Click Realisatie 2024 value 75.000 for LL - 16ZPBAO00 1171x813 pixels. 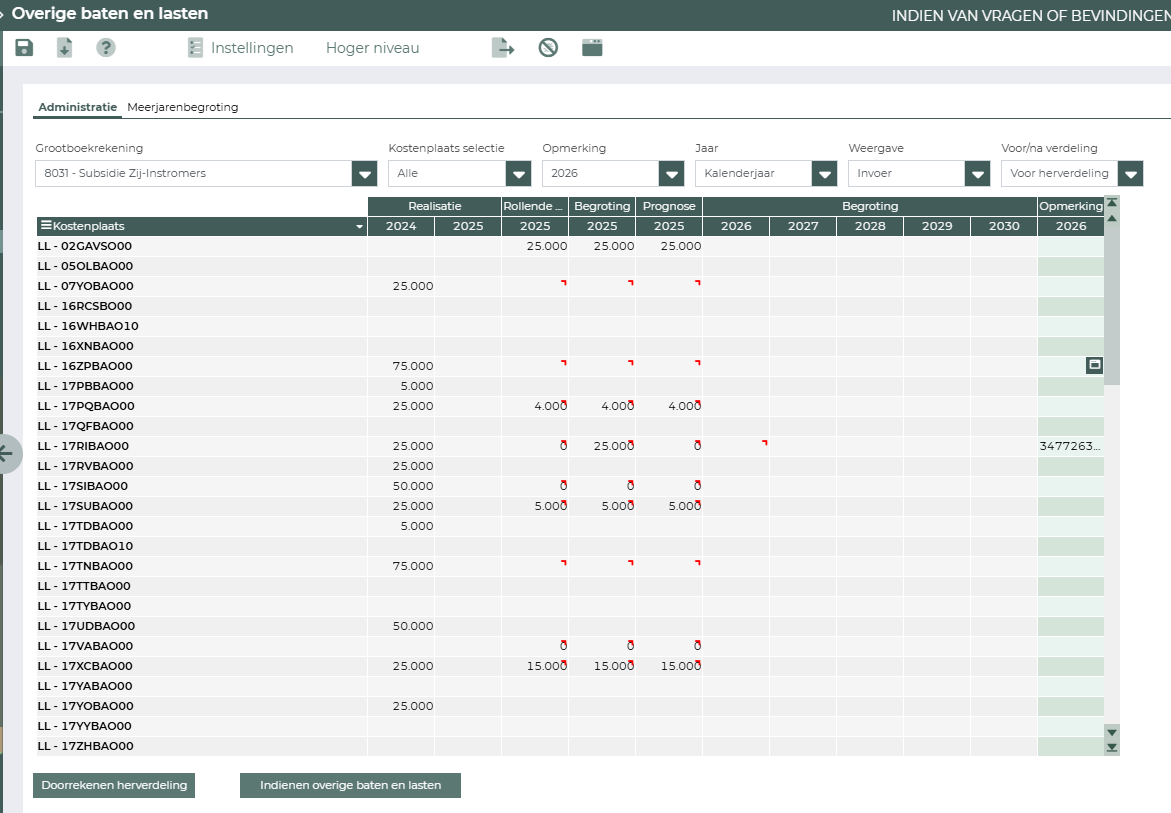pyautogui.click(x=412, y=366)
